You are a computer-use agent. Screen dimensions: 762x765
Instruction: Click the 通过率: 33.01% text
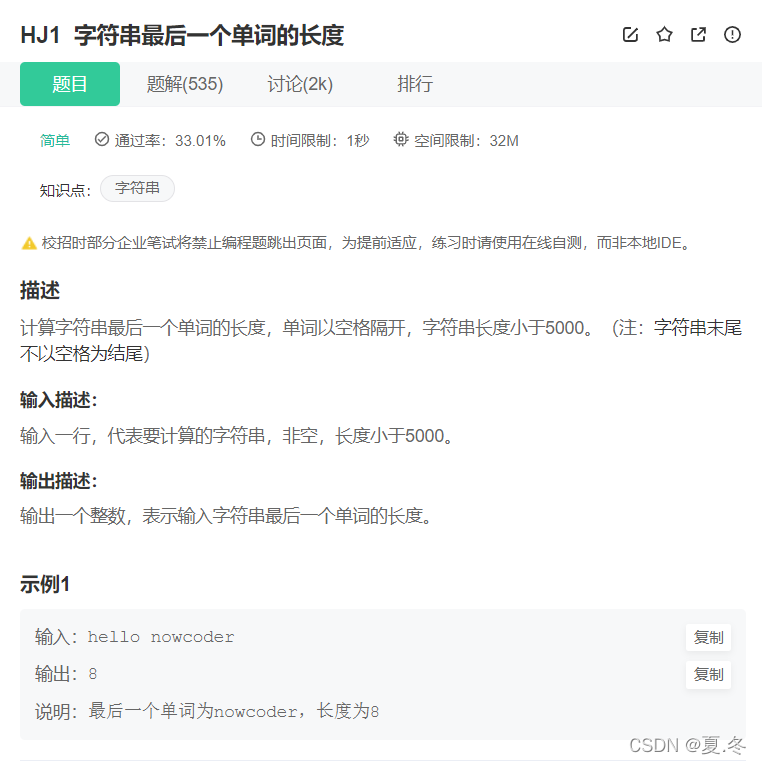(170, 141)
